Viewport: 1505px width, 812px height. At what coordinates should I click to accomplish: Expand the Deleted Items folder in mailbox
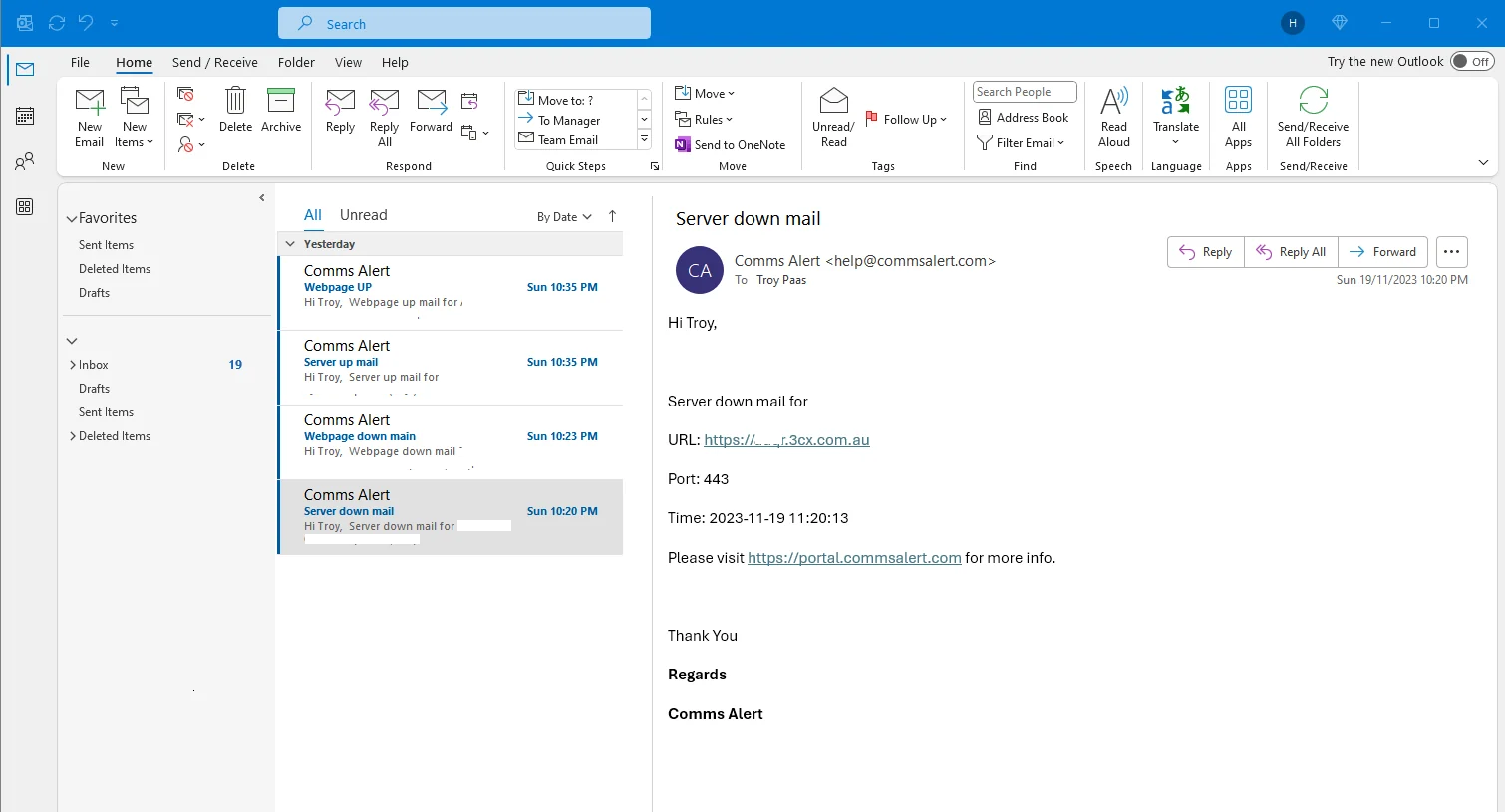73,436
